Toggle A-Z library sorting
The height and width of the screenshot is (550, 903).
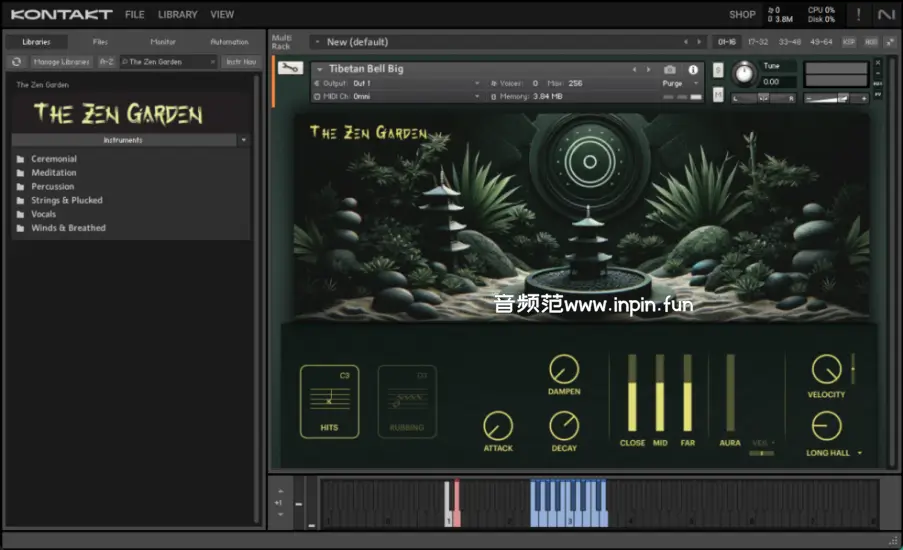coord(106,62)
